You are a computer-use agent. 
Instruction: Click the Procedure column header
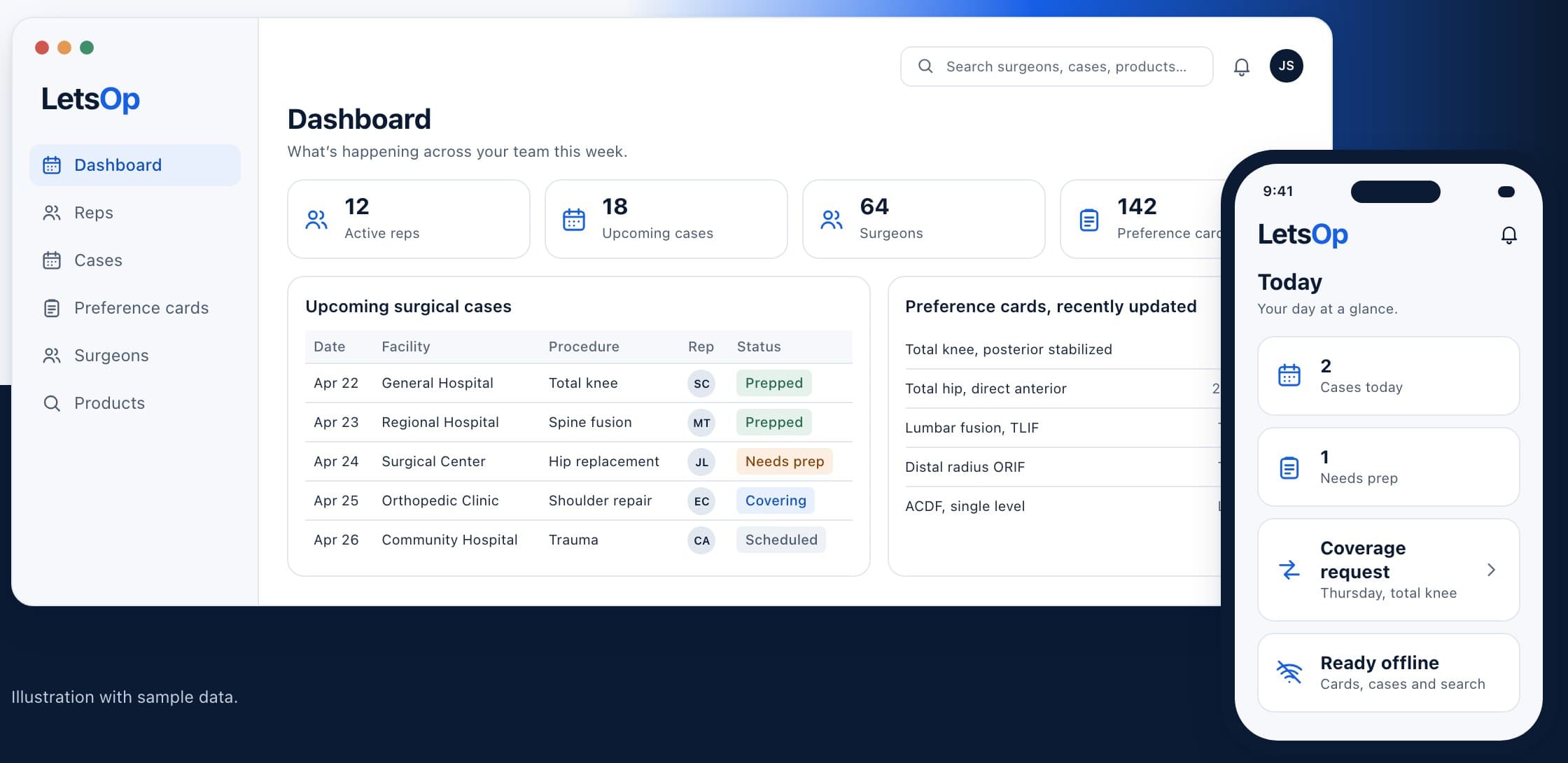pos(584,346)
